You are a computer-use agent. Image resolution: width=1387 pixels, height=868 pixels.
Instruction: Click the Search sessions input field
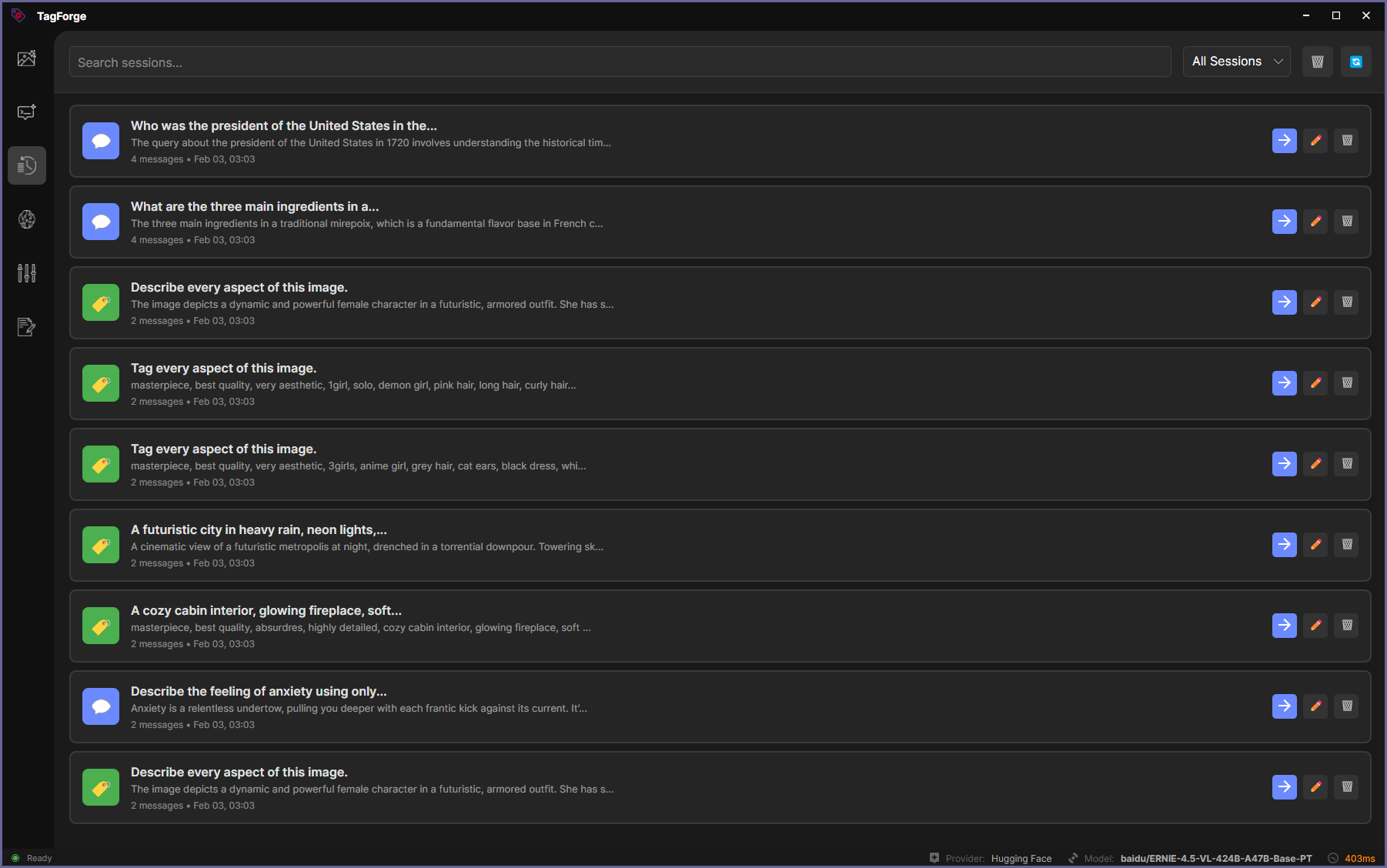[x=616, y=62]
